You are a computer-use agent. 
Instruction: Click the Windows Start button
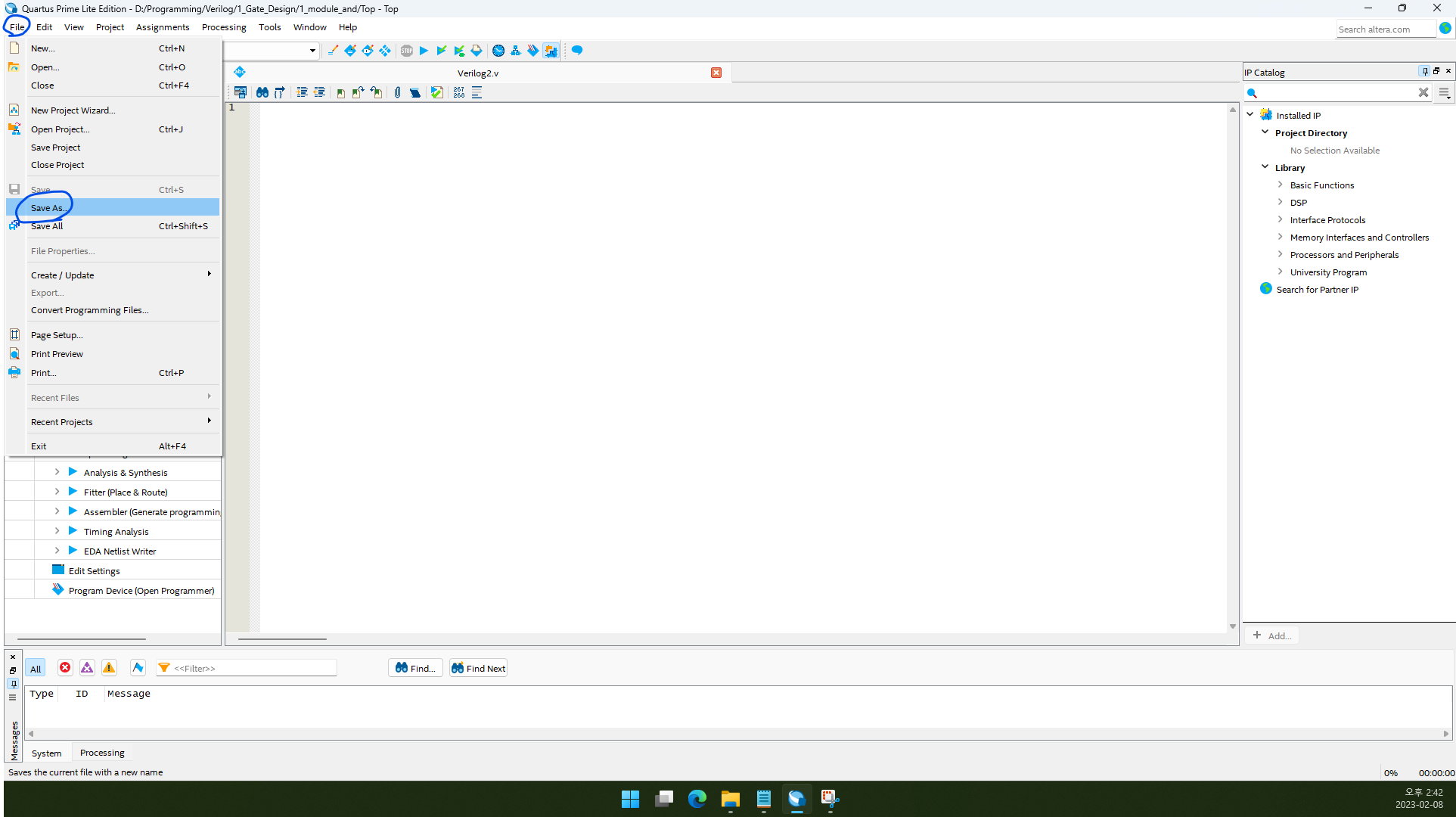630,798
